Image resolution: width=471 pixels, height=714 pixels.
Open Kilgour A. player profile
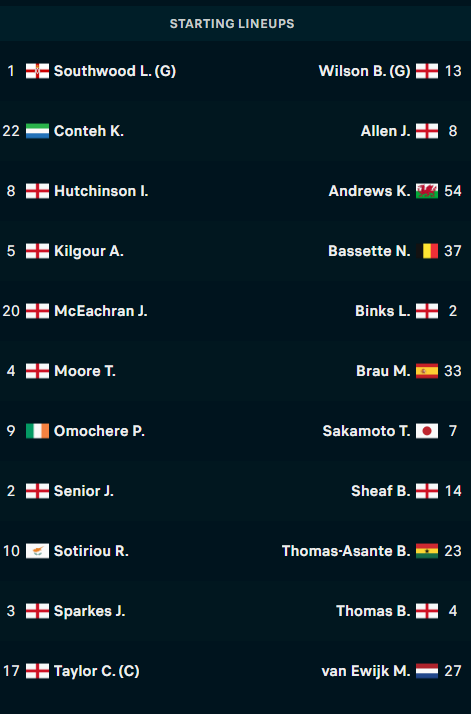89,251
